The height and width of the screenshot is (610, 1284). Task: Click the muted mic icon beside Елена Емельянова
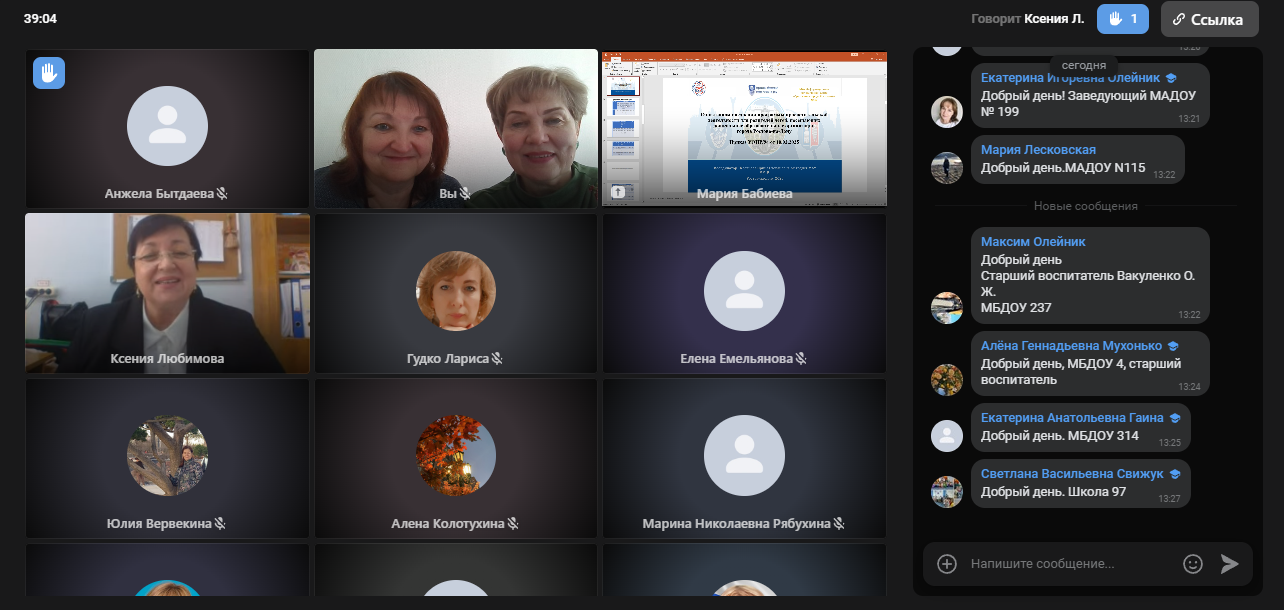point(801,359)
